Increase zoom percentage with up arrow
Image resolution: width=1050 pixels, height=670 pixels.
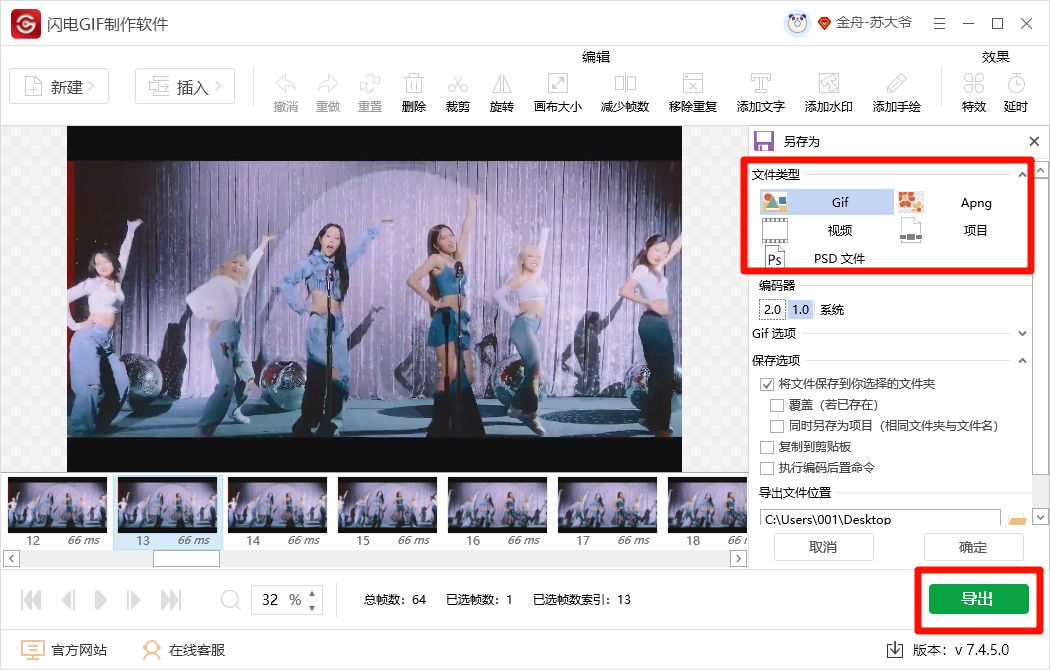point(312,593)
